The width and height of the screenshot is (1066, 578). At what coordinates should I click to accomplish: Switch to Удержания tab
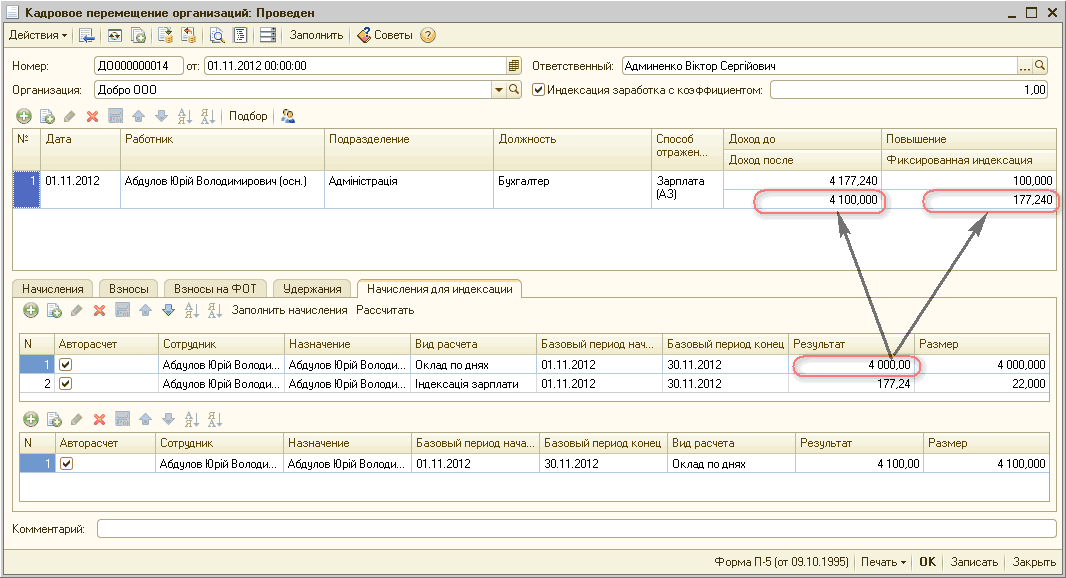312,289
